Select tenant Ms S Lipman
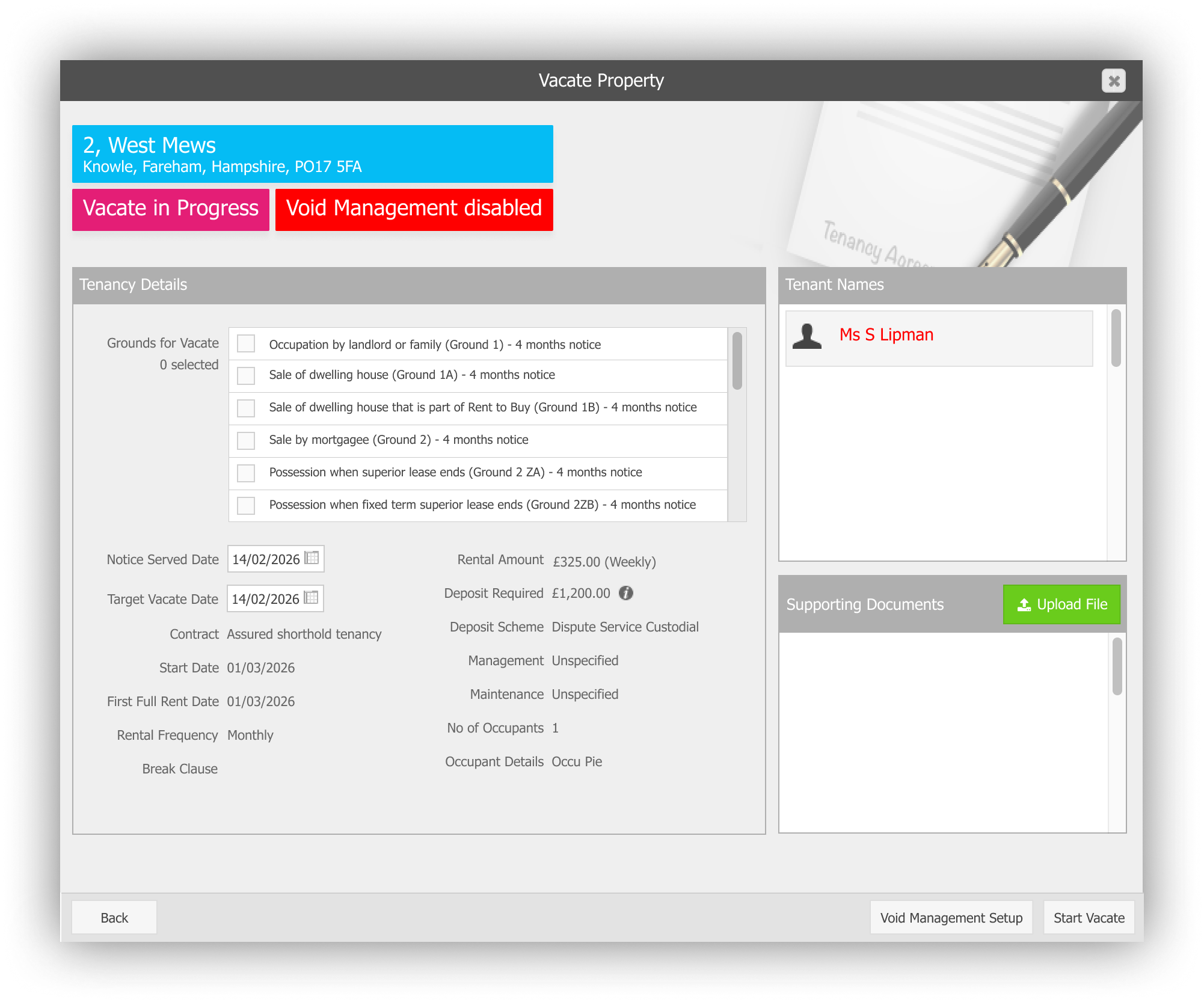 point(939,338)
